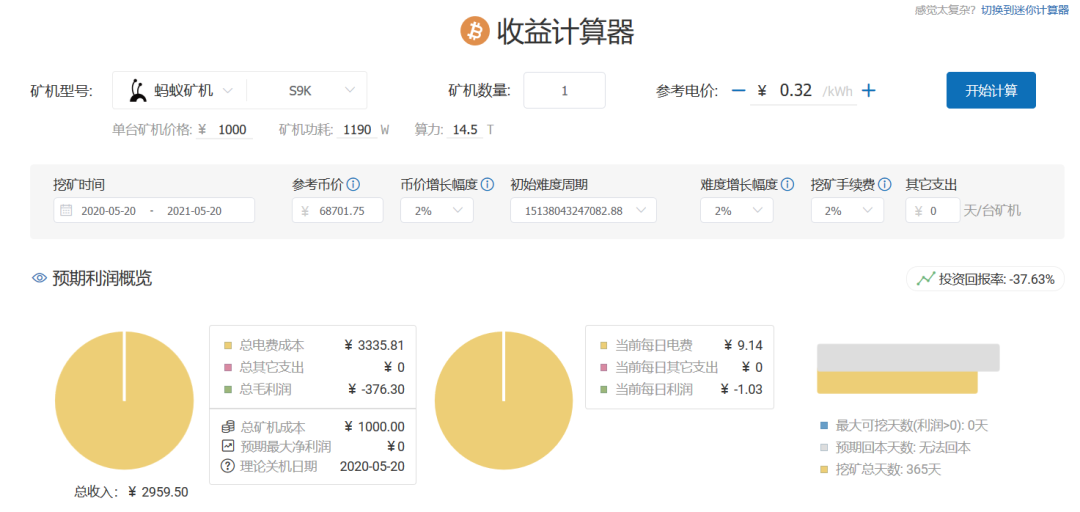Click info icon next to 参考币价

pos(353,185)
